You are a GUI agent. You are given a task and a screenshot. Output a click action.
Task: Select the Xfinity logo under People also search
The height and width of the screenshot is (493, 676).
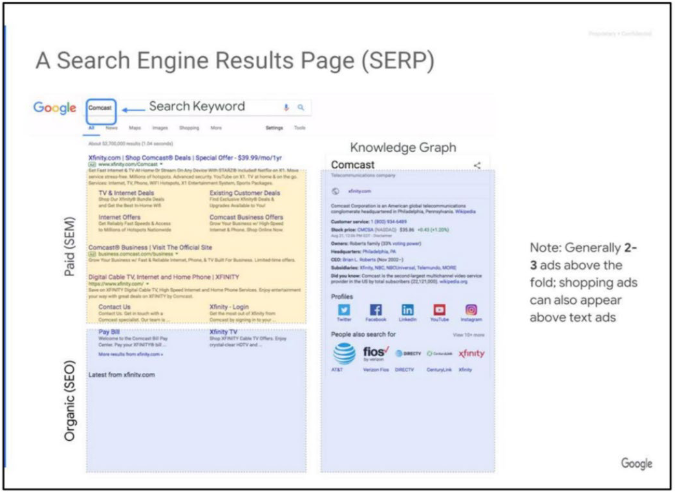(x=471, y=353)
